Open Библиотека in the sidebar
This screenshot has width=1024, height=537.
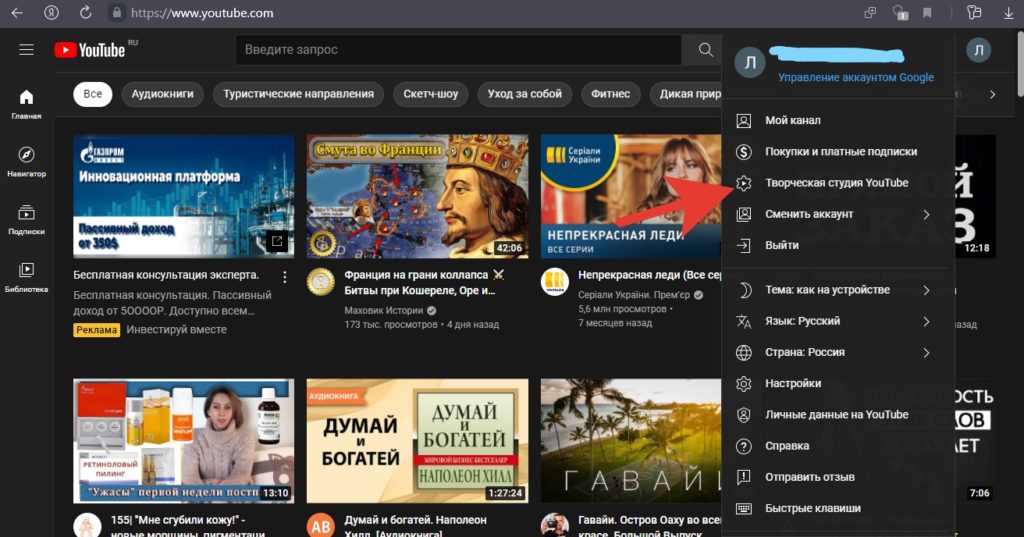point(26,276)
